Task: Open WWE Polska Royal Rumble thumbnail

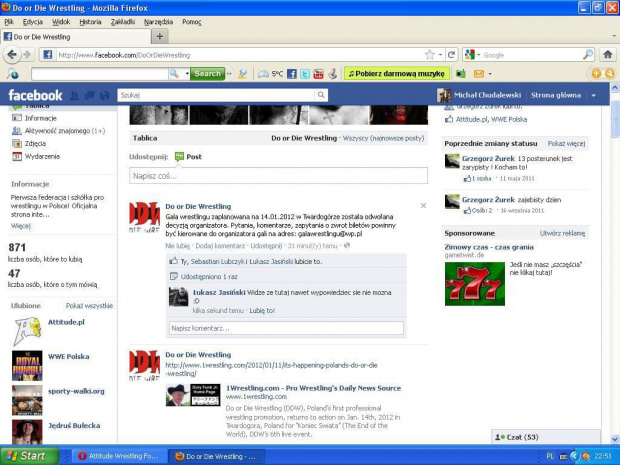Action: point(27,366)
